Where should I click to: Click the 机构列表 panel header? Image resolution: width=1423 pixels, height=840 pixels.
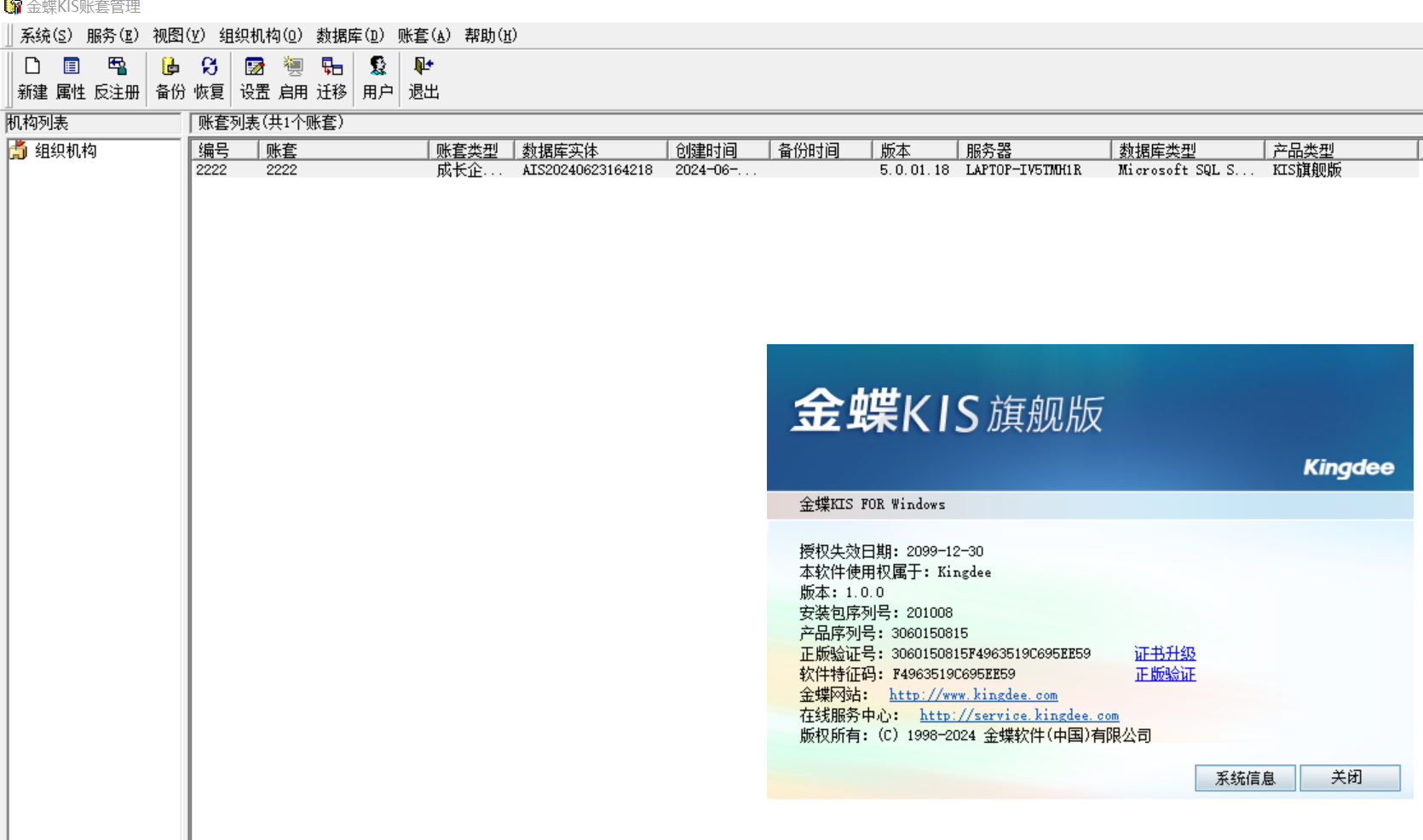(x=94, y=123)
